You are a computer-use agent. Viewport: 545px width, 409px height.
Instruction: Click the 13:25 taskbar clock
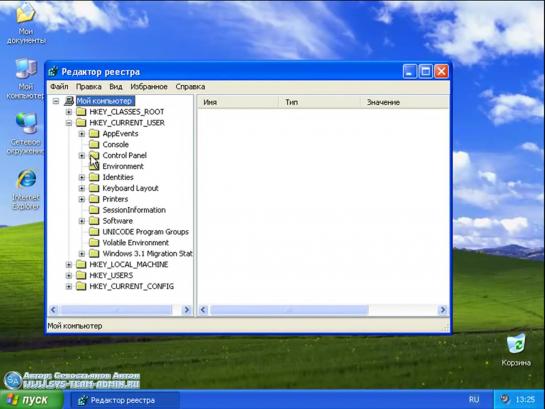point(525,400)
